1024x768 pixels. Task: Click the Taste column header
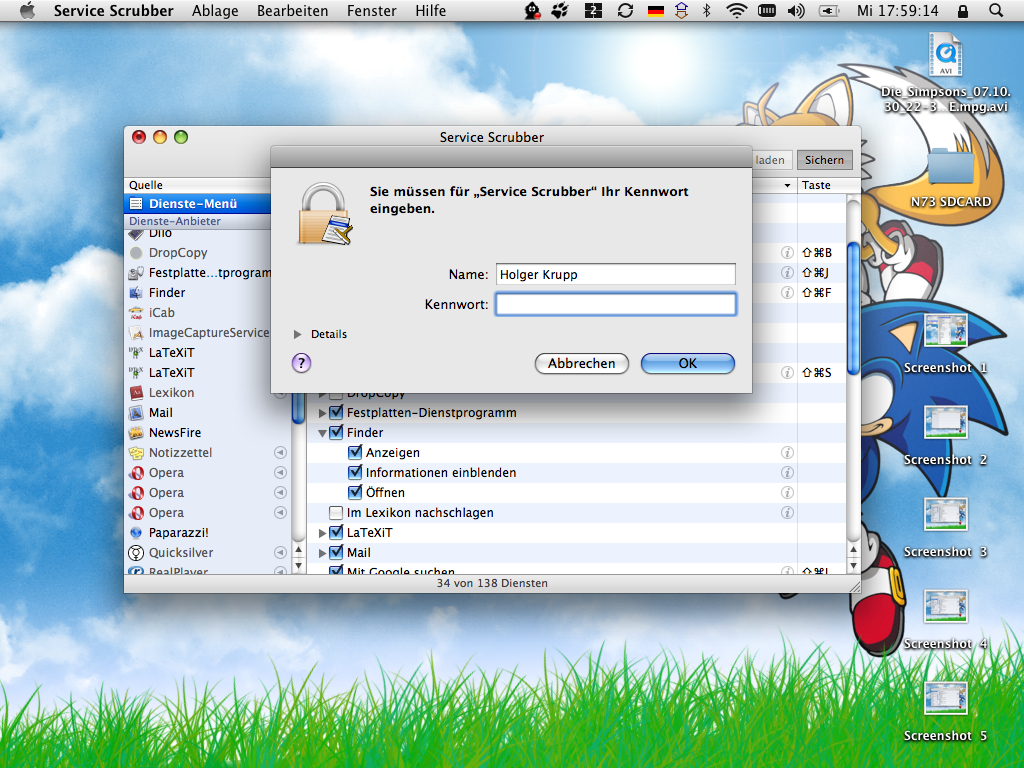tap(822, 185)
